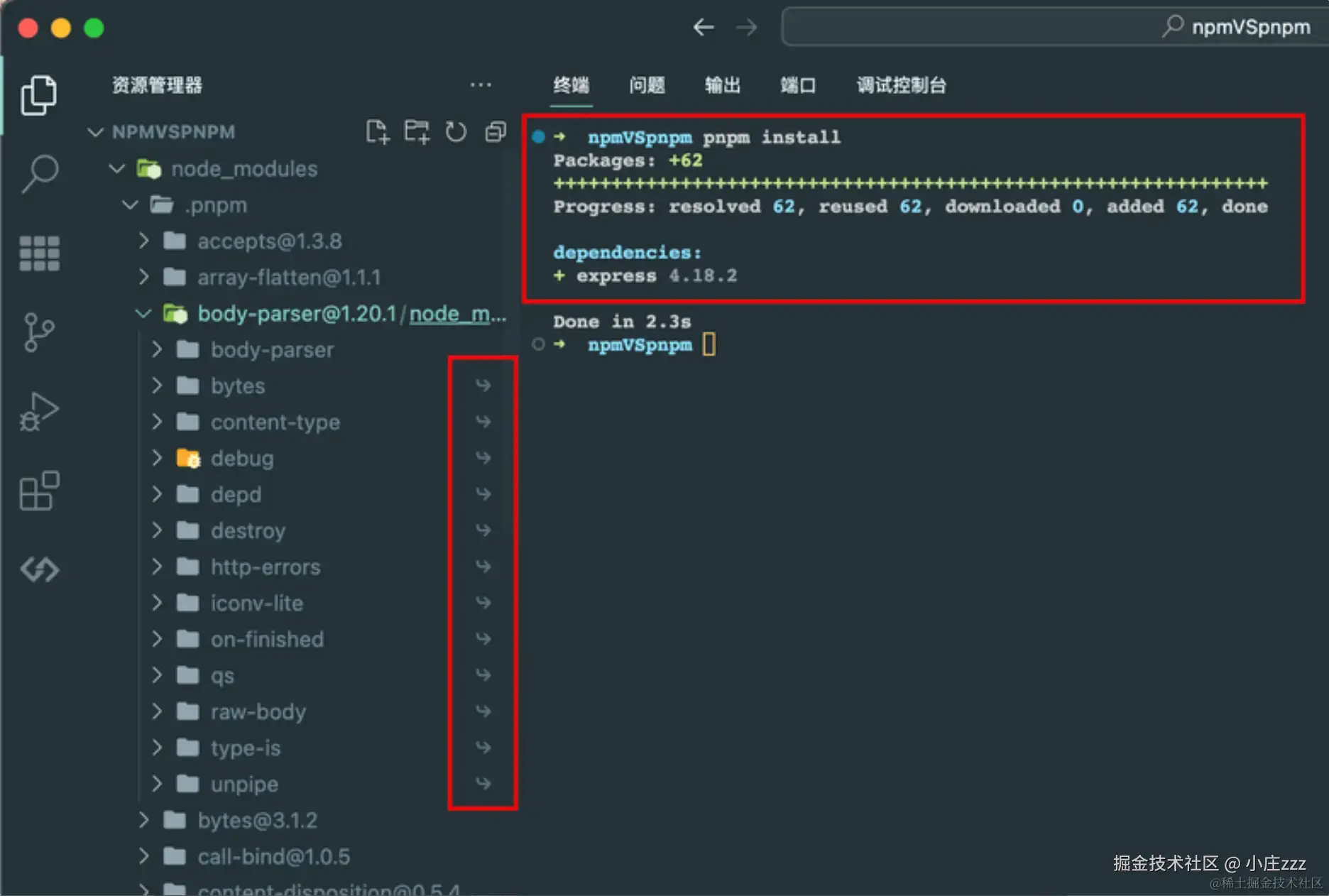1329x896 pixels.
Task: Click the "Done in 2.3s" terminal line
Action: tap(622, 322)
